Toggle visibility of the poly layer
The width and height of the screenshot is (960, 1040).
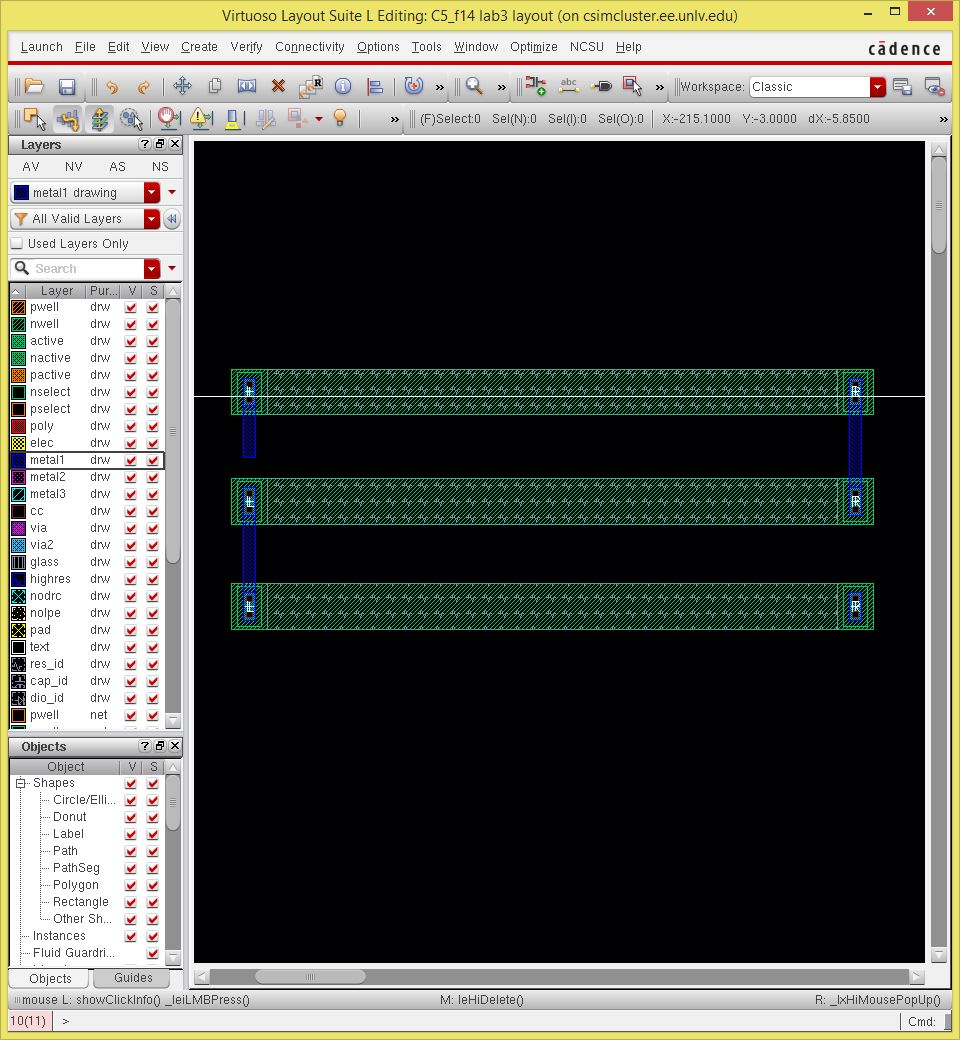point(131,425)
